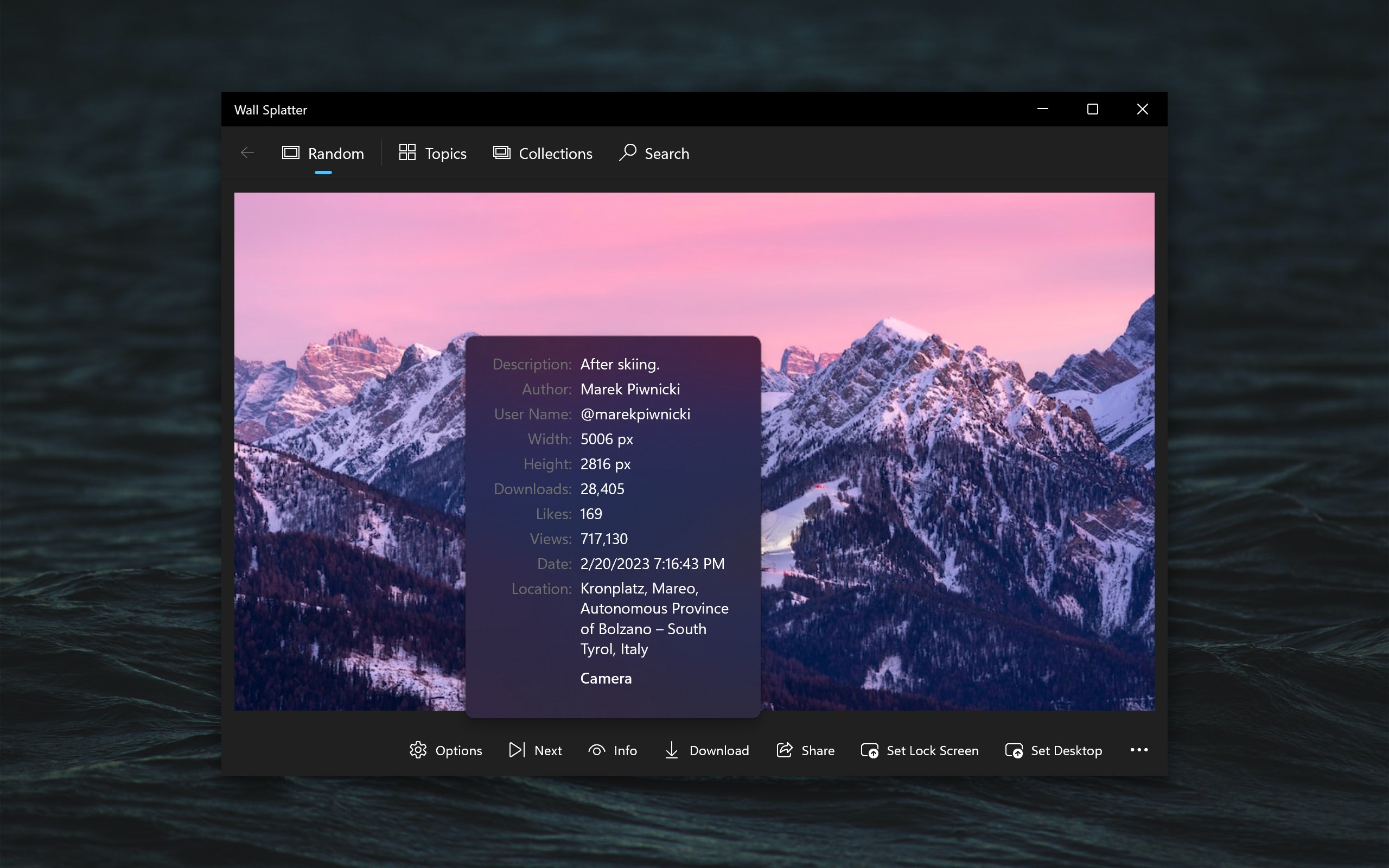Screen dimensions: 1389x868
Task: Maximize the Wall Splatter window
Action: pos(1092,109)
